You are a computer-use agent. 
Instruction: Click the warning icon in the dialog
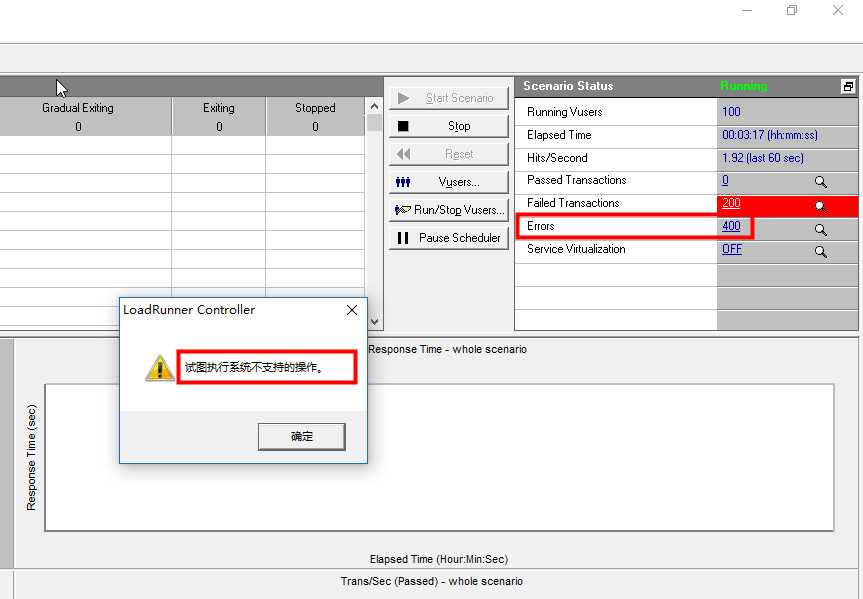pyautogui.click(x=160, y=368)
